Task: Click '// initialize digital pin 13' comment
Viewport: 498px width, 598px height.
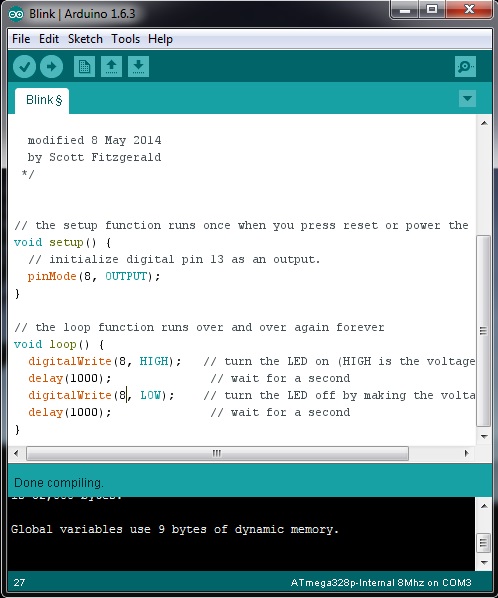Action: click(174, 259)
